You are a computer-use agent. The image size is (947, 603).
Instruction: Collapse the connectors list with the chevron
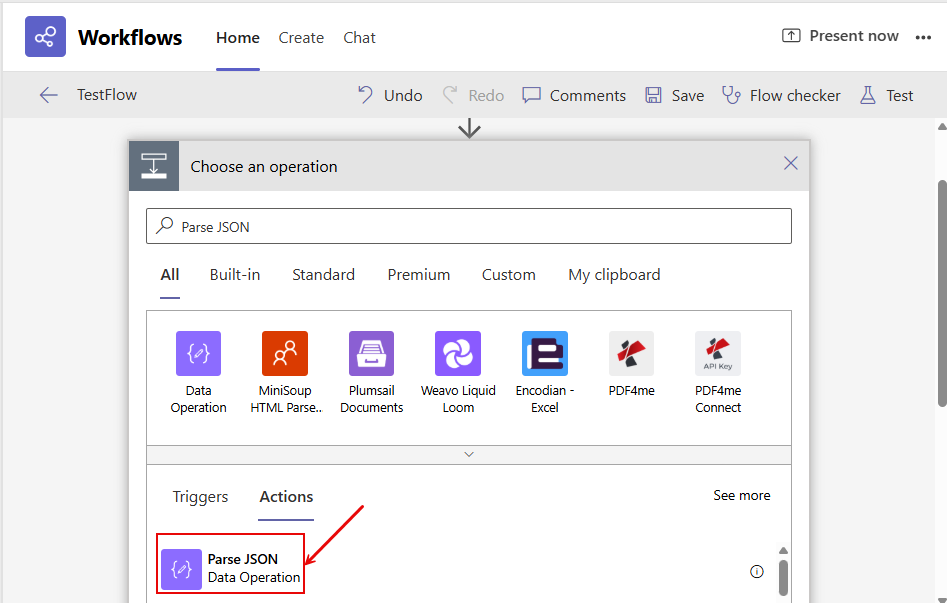point(469,455)
